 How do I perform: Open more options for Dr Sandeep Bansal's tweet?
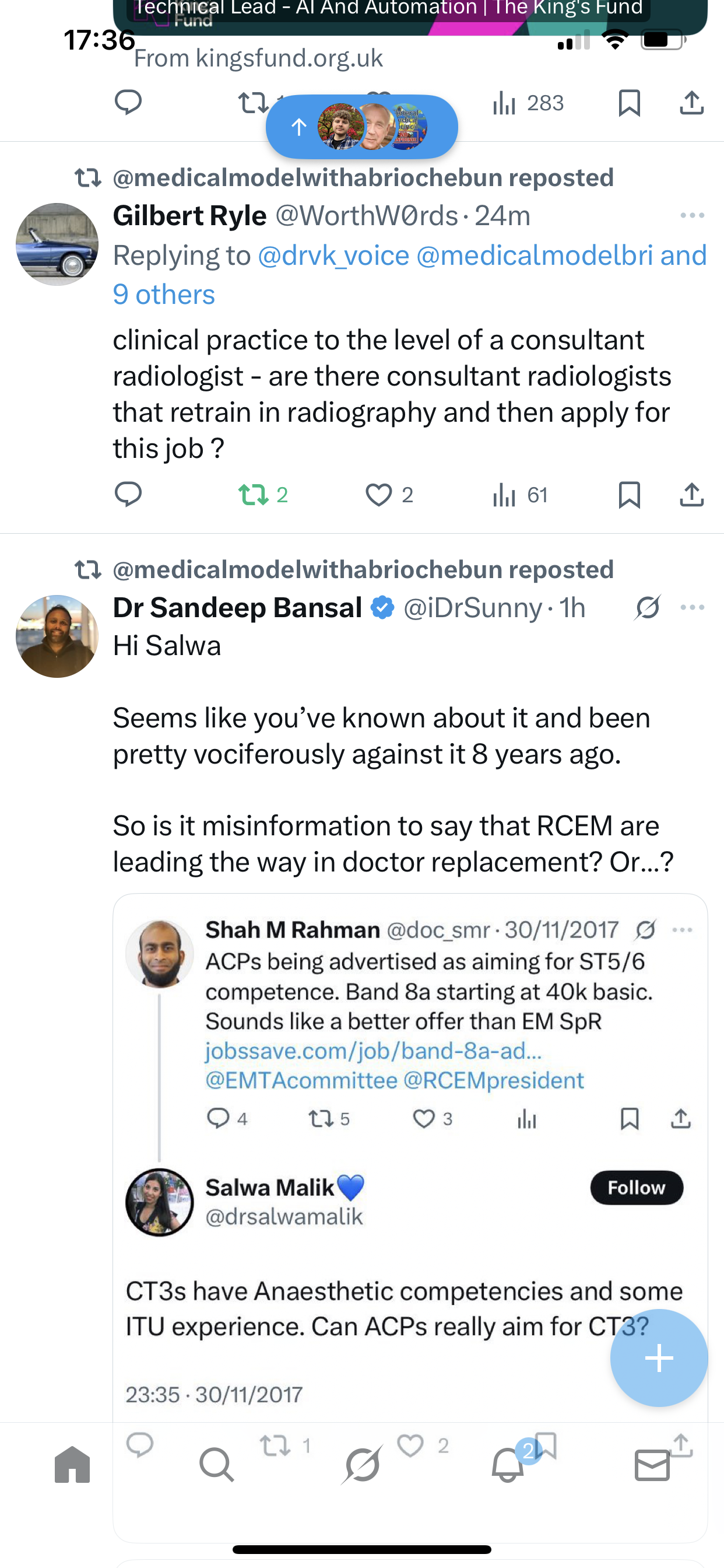pos(692,607)
